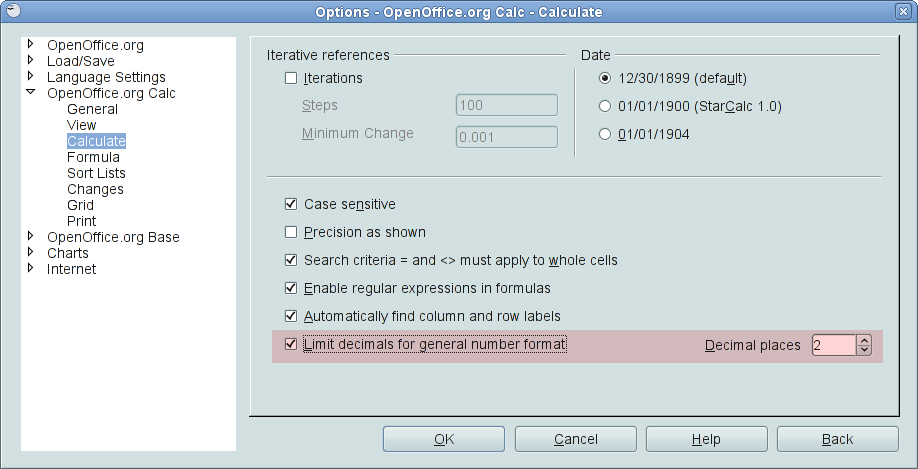The height and width of the screenshot is (469, 918).
Task: Toggle Limit decimals for general number format
Action: [x=291, y=344]
